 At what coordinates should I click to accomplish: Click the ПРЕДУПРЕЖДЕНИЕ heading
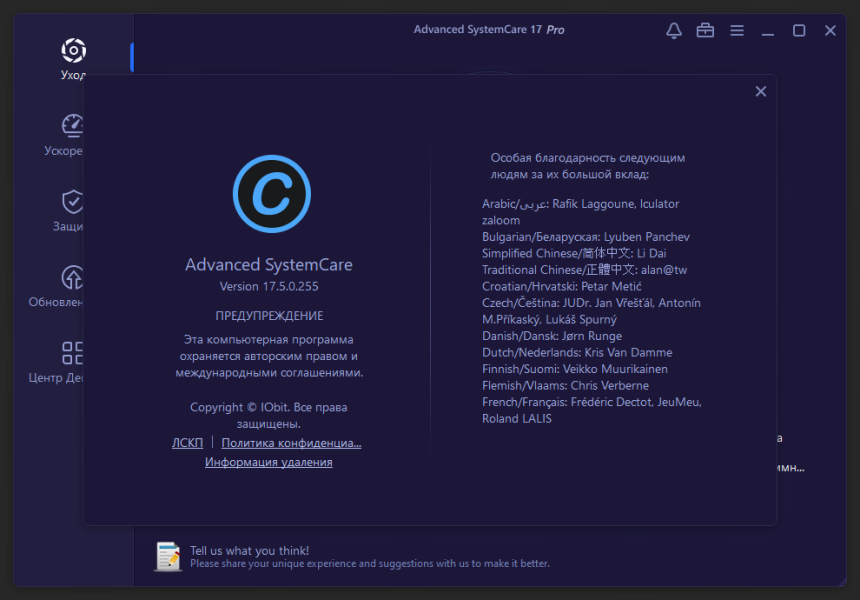click(x=269, y=316)
